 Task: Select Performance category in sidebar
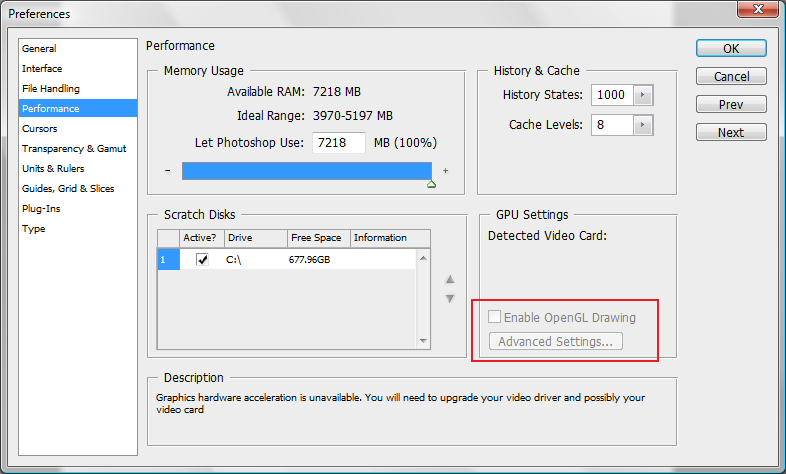tap(78, 108)
